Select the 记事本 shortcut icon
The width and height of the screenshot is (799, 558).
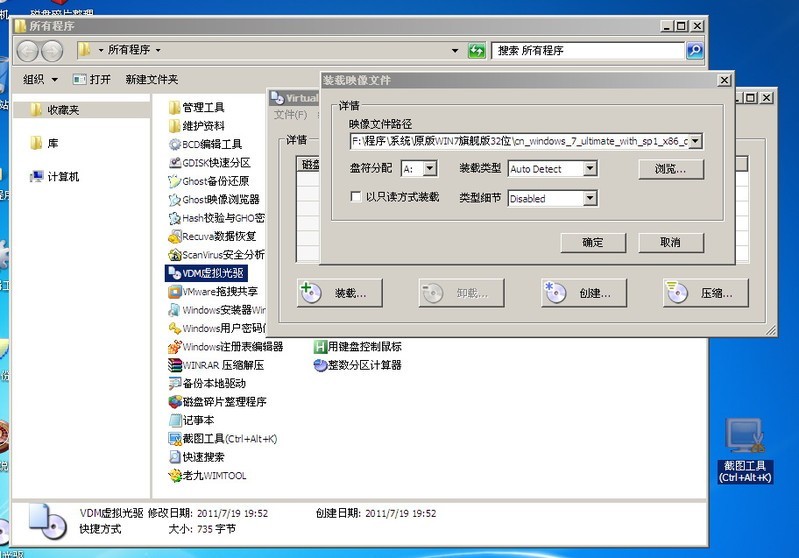pyautogui.click(x=175, y=420)
